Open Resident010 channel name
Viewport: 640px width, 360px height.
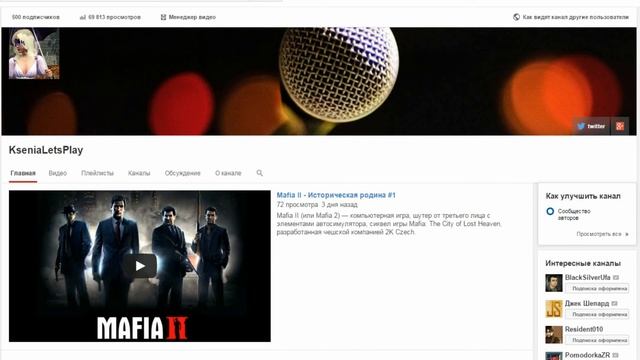pyautogui.click(x=584, y=329)
